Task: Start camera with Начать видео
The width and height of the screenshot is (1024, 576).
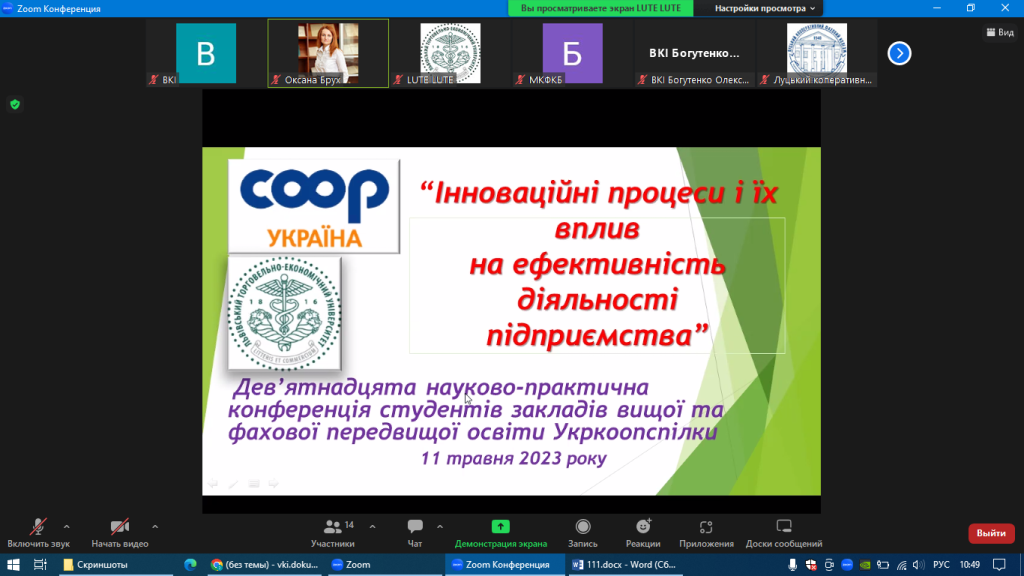Action: pyautogui.click(x=119, y=532)
